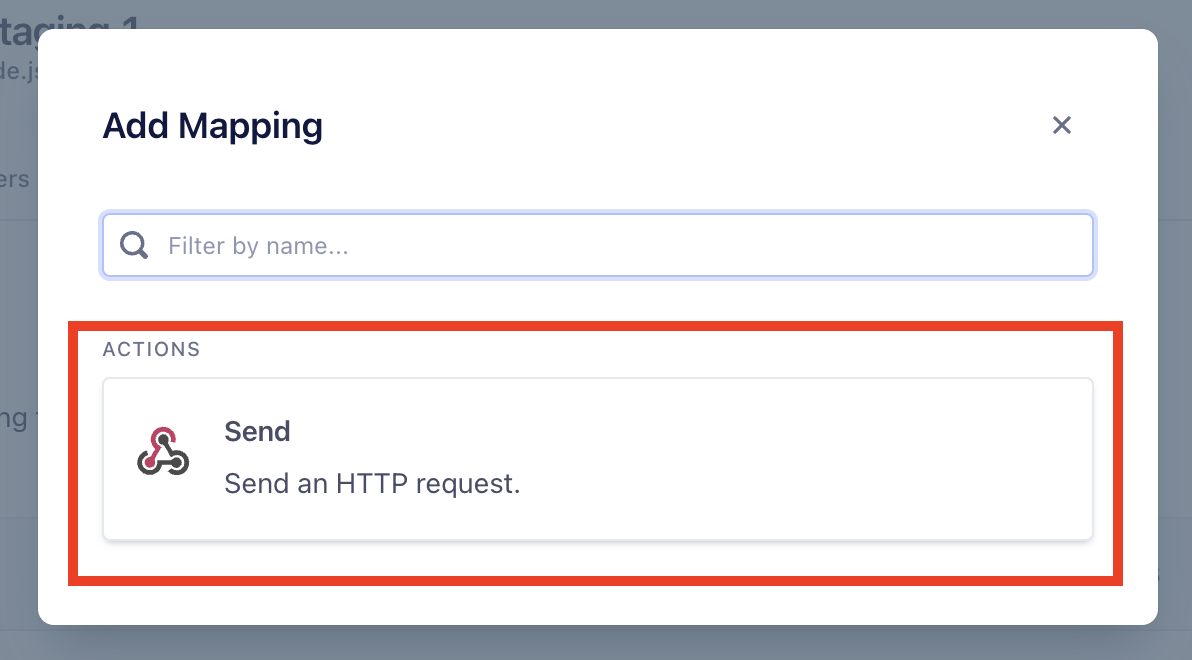This screenshot has width=1192, height=660.
Task: Click the magnifying glass search icon
Action: pos(134,245)
